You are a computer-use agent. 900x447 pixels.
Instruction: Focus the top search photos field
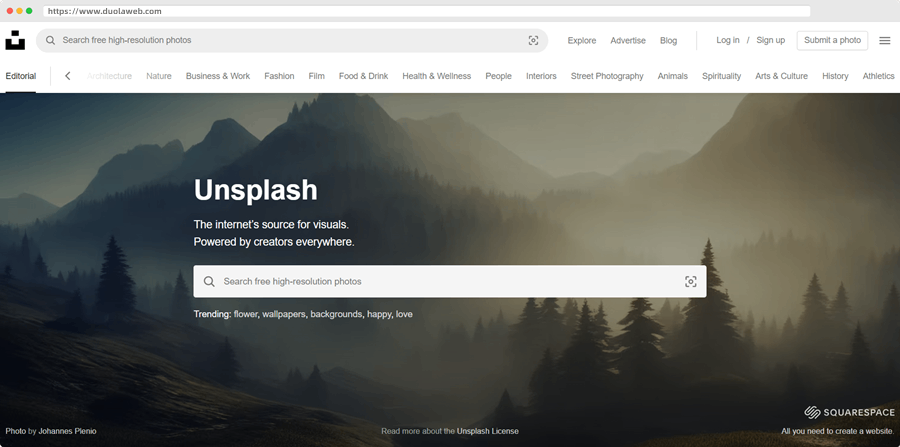point(292,40)
